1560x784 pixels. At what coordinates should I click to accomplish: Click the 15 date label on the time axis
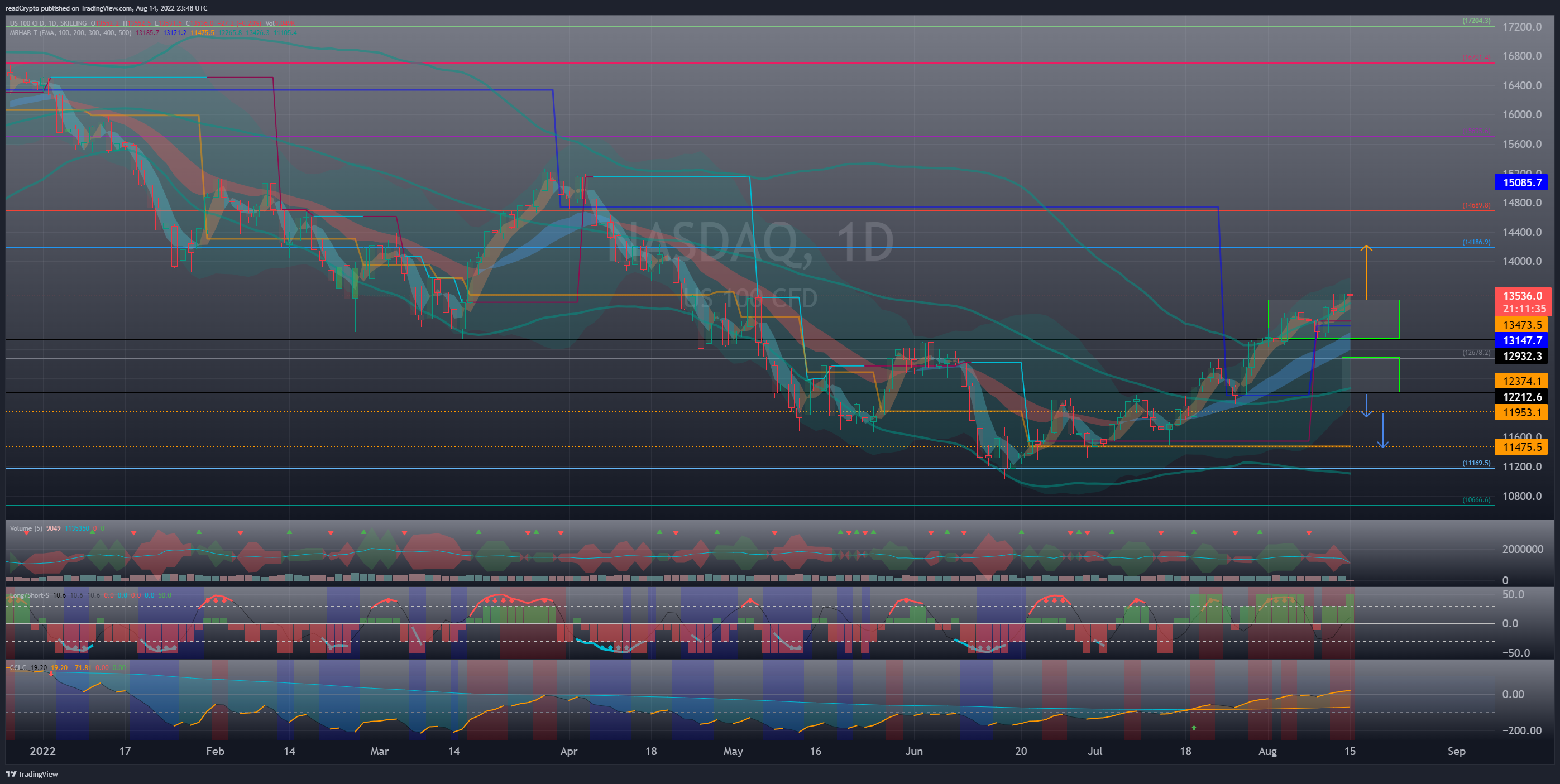point(1350,751)
